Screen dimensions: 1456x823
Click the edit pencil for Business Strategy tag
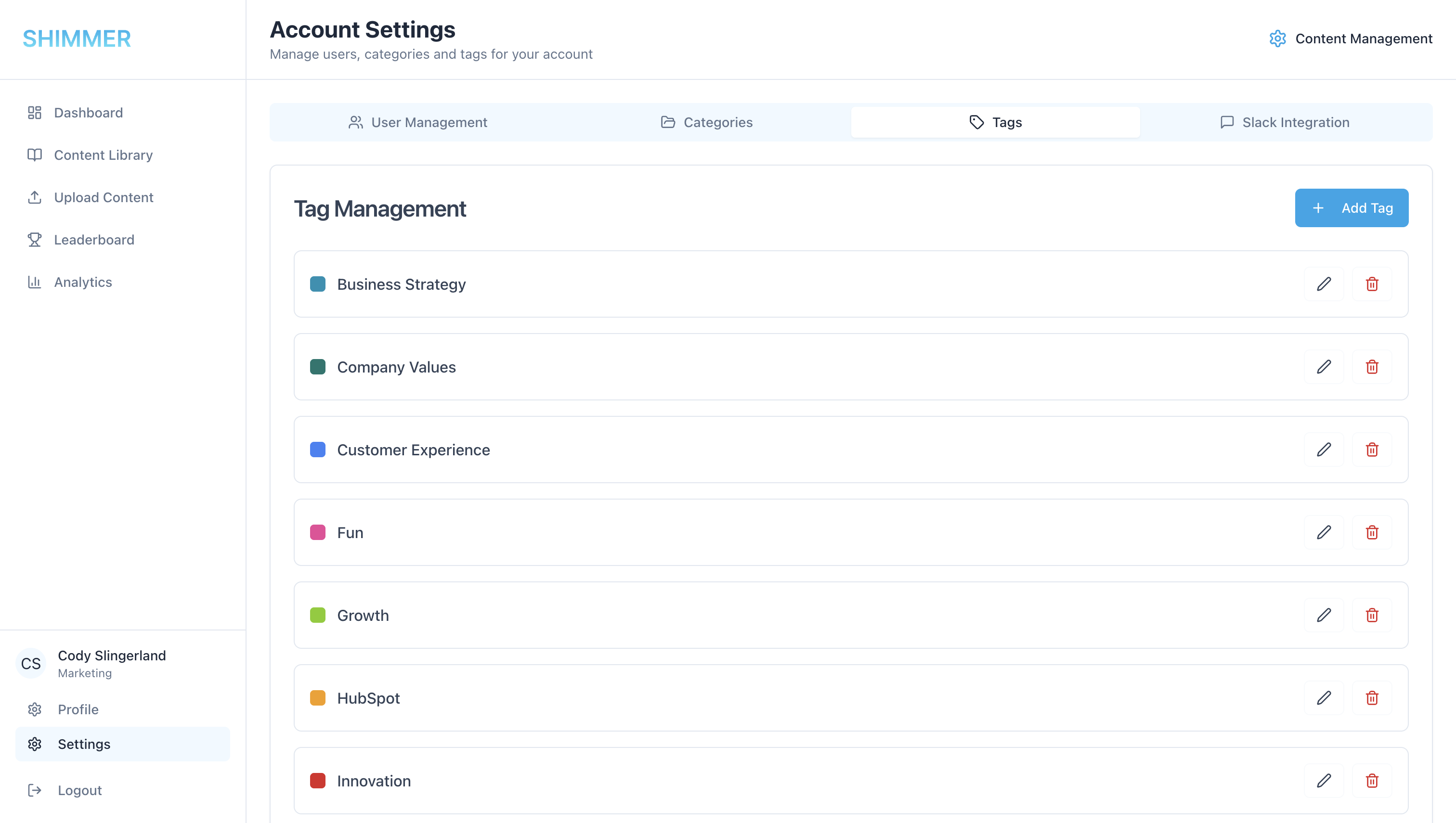click(x=1324, y=284)
